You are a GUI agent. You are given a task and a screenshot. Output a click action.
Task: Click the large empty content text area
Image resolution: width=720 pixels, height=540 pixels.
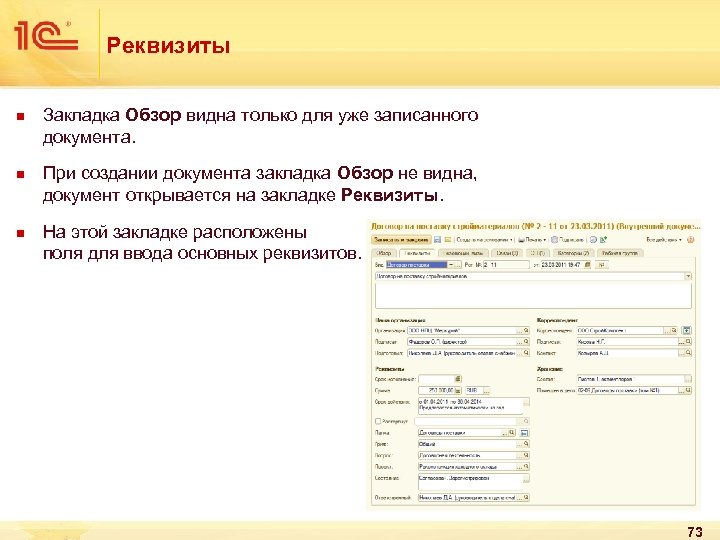pyautogui.click(x=533, y=296)
